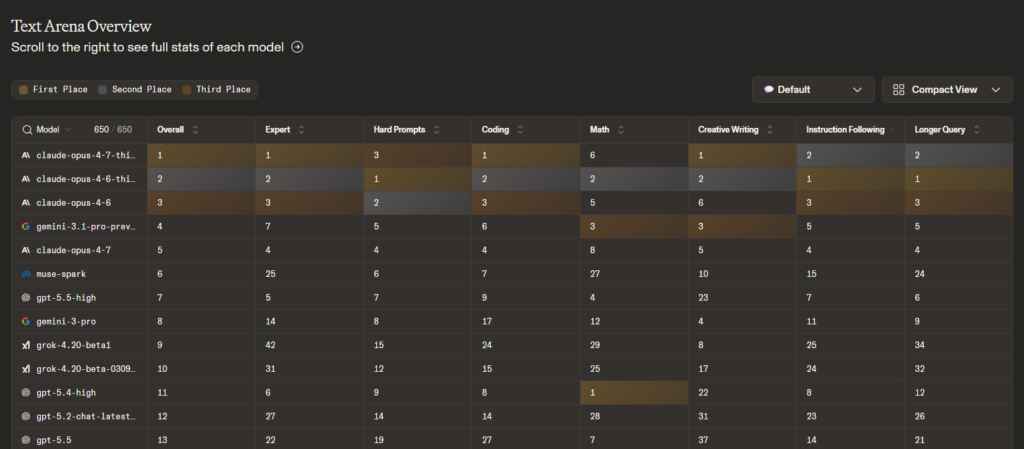Click the Google logo beside gemini-3-pro

(x=26, y=321)
